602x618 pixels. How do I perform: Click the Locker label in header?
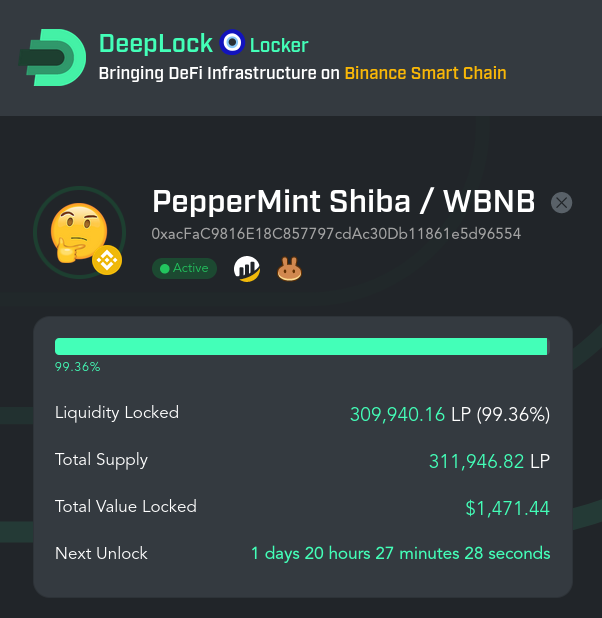click(x=279, y=45)
